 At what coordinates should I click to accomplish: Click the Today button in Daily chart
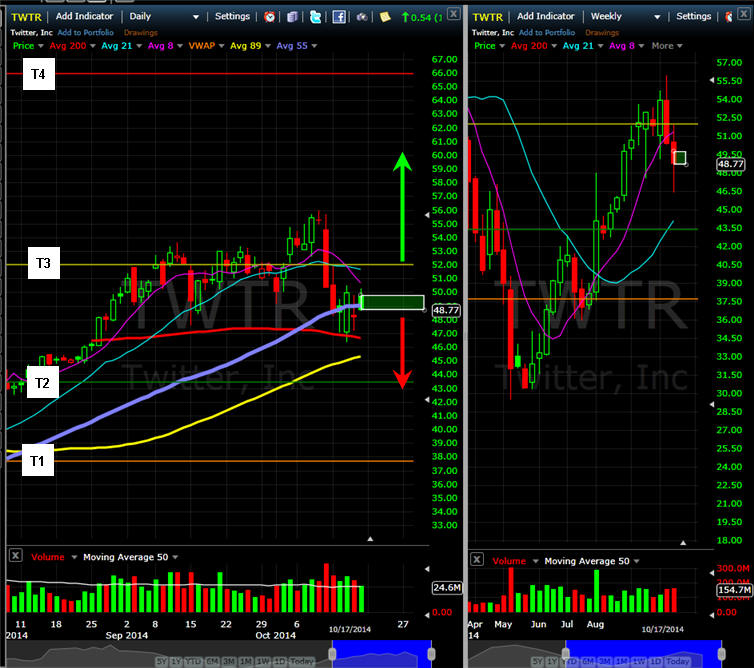click(302, 661)
